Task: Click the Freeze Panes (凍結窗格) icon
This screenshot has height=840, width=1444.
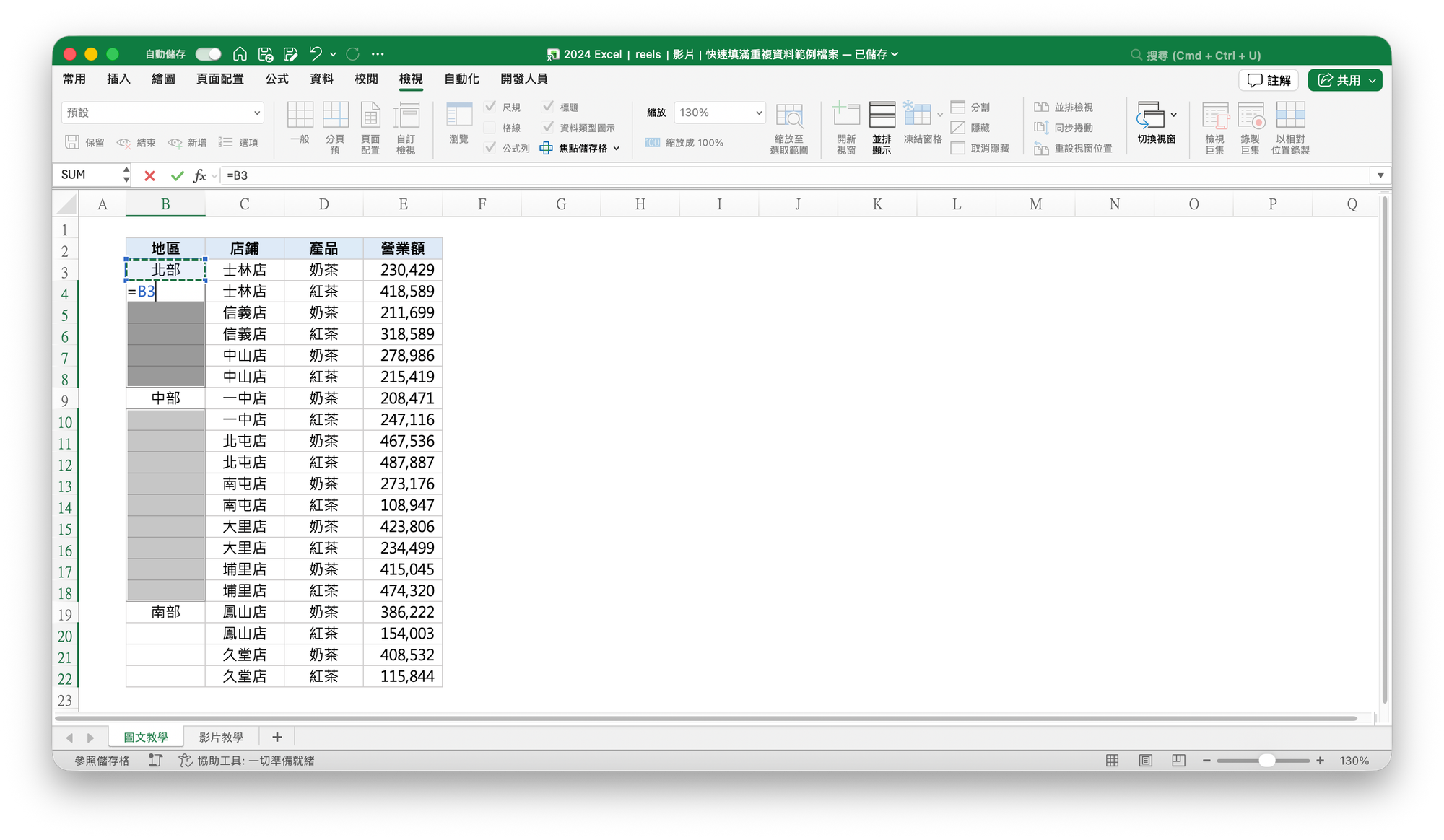Action: coord(918,115)
